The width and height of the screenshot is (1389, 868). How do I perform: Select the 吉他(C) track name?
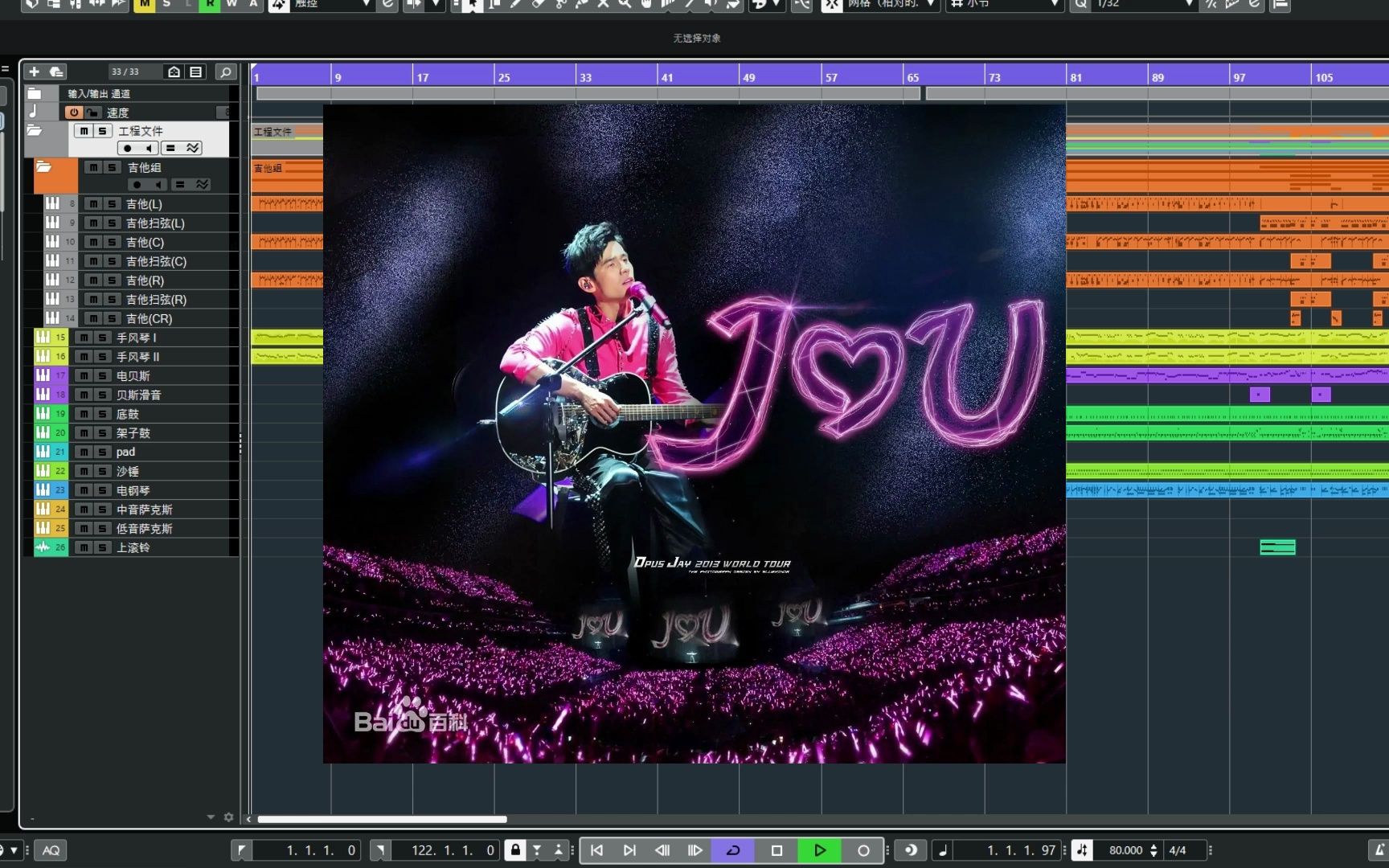click(145, 243)
